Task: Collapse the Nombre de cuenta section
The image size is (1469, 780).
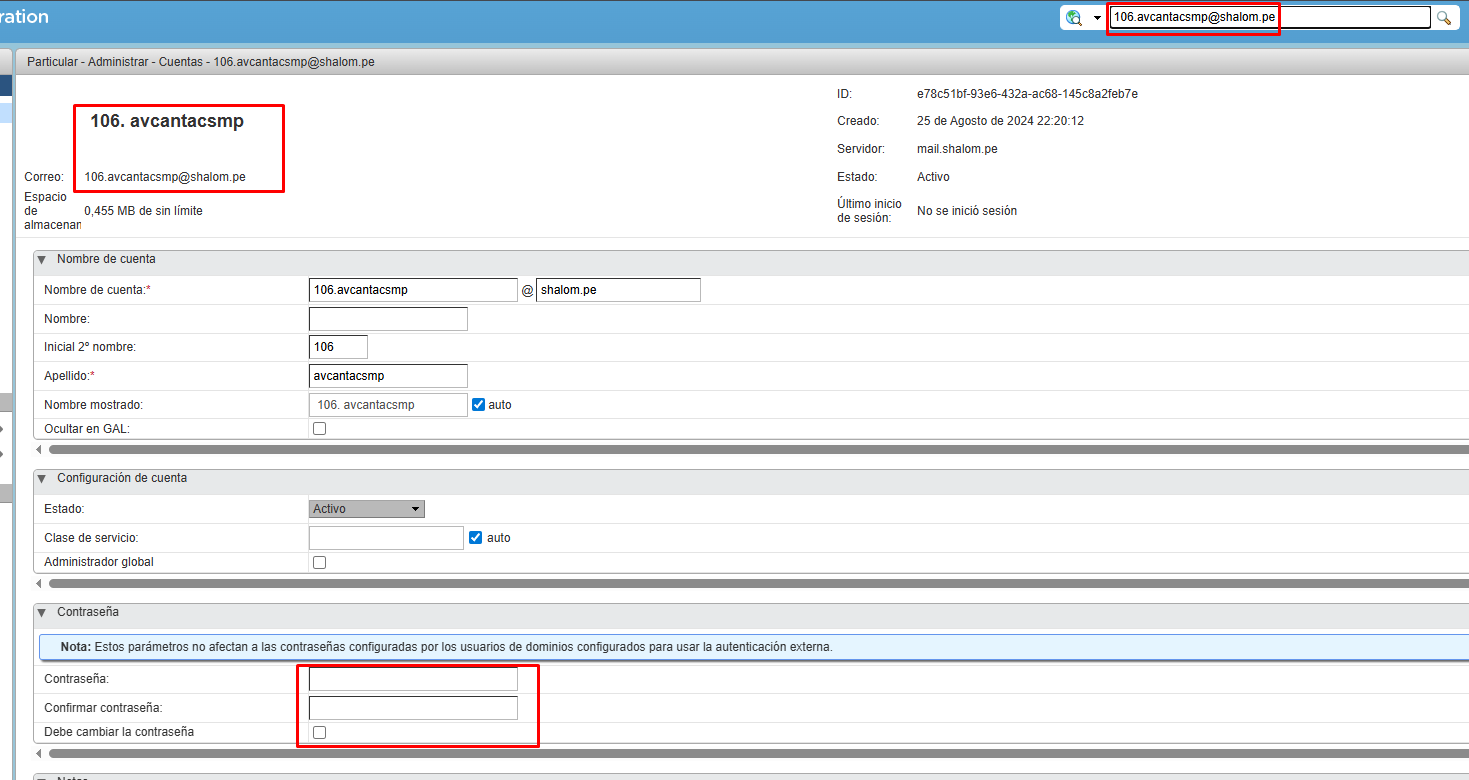Action: 42,260
